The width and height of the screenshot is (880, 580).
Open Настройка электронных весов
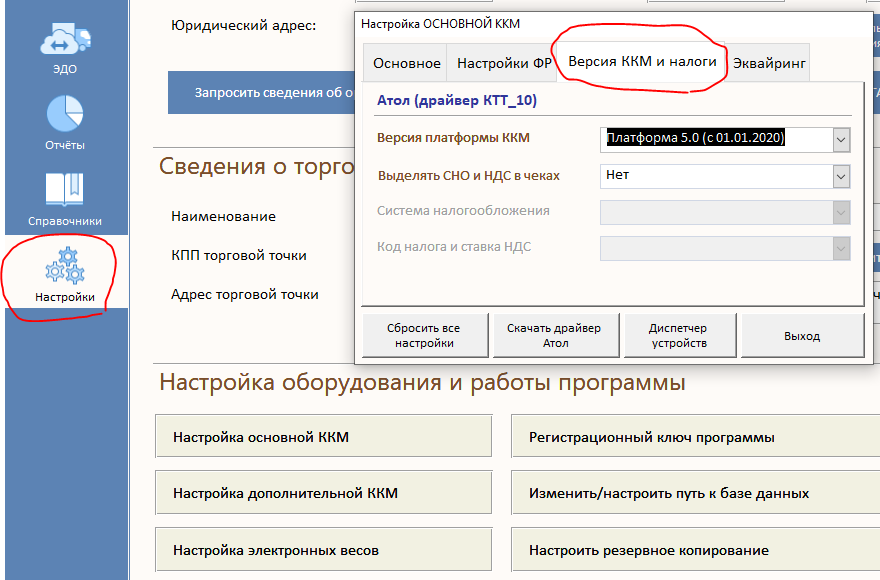pyautogui.click(x=323, y=550)
